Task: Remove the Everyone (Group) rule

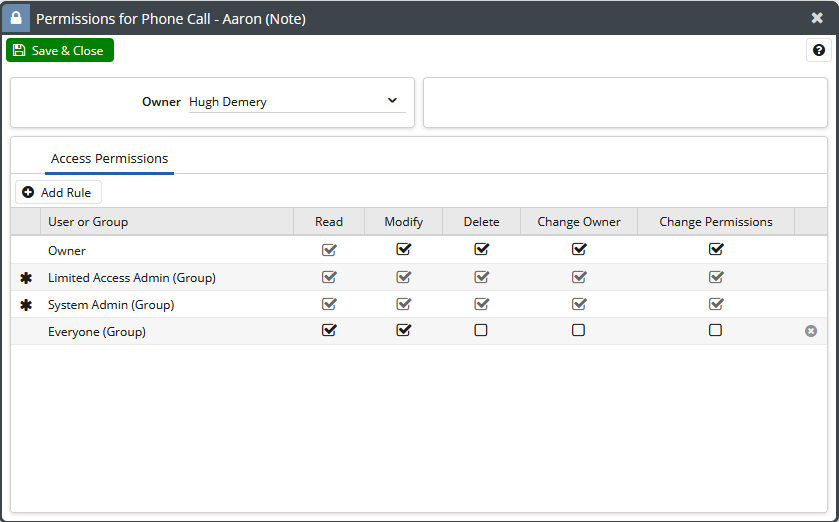Action: [811, 331]
